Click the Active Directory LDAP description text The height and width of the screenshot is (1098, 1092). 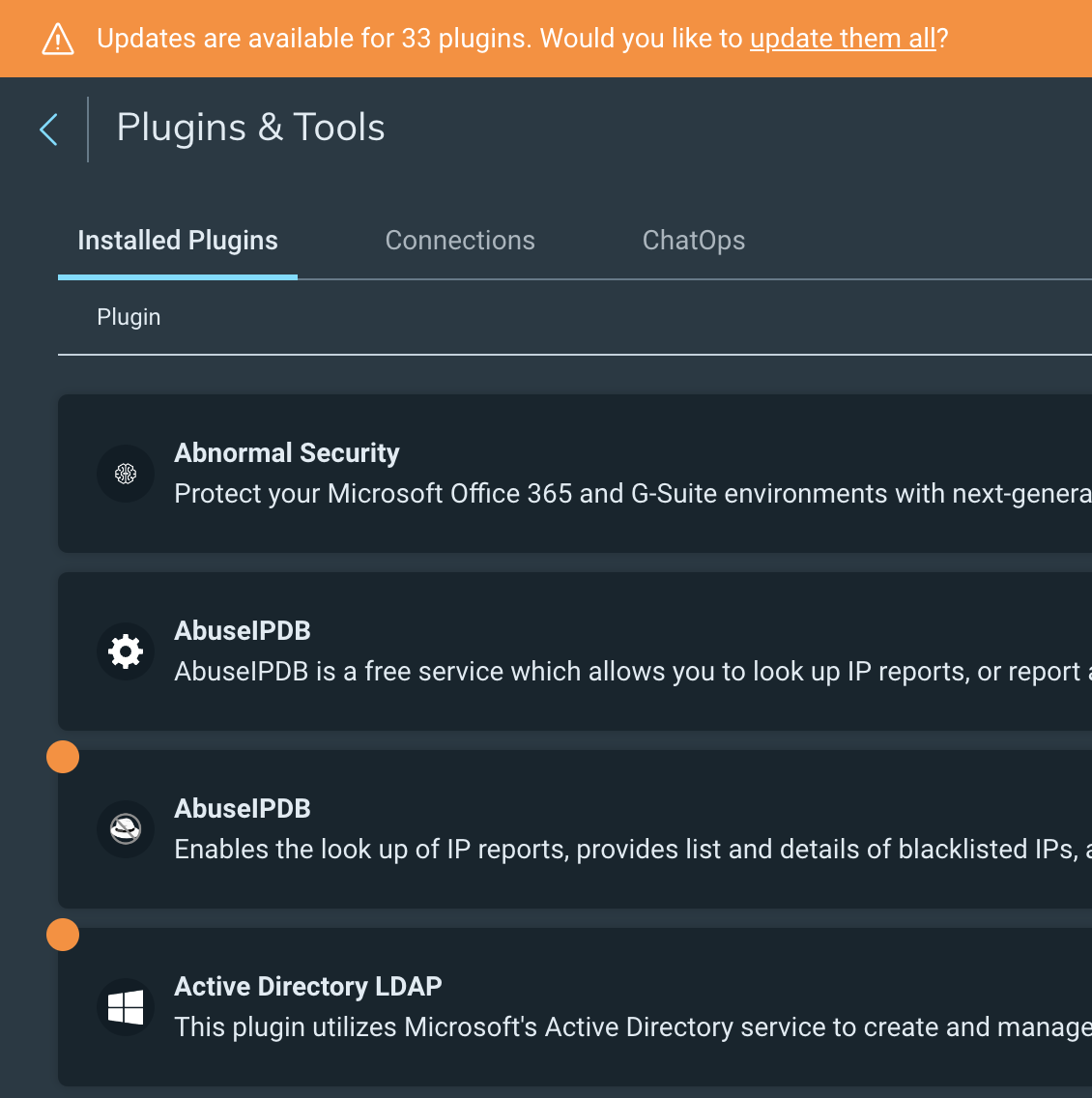[x=633, y=1027]
